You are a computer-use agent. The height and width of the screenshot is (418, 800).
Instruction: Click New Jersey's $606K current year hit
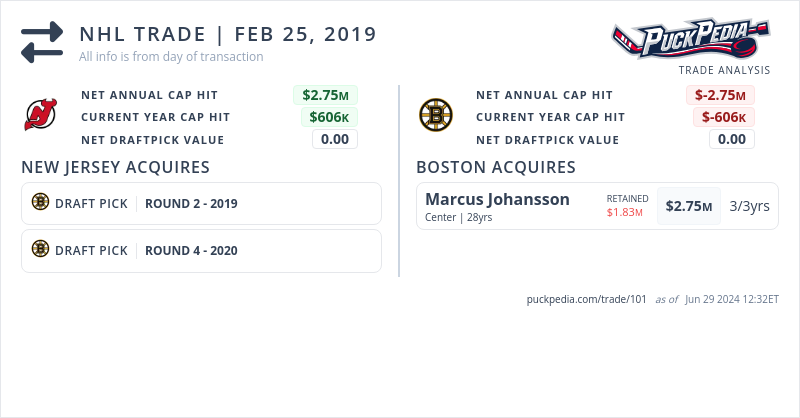click(x=329, y=117)
